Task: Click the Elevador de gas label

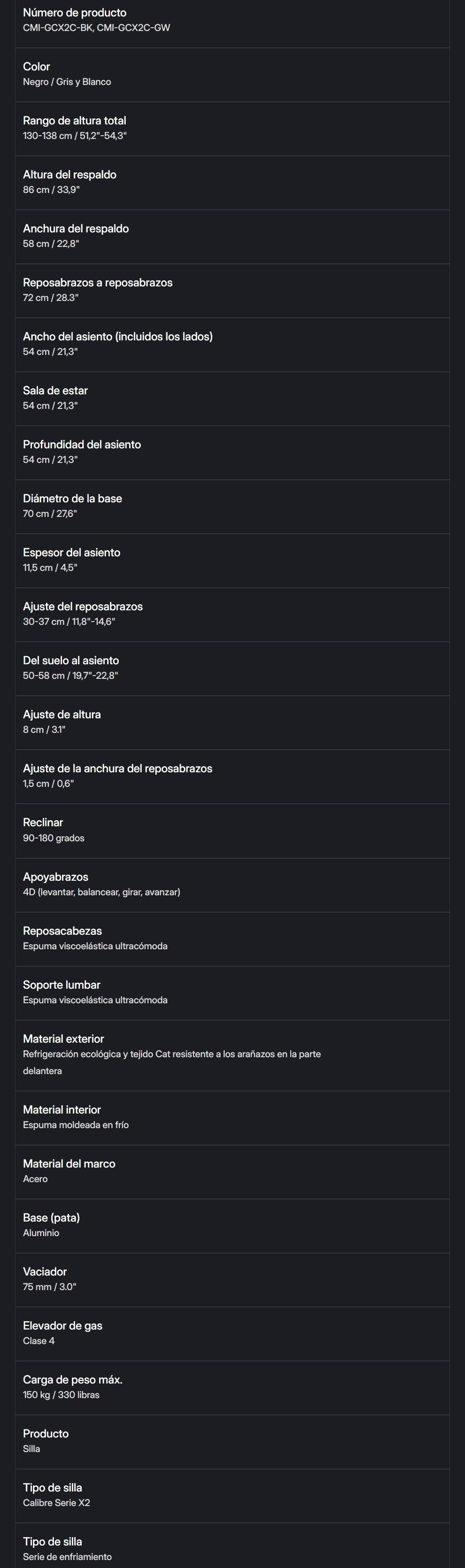Action: click(62, 1326)
